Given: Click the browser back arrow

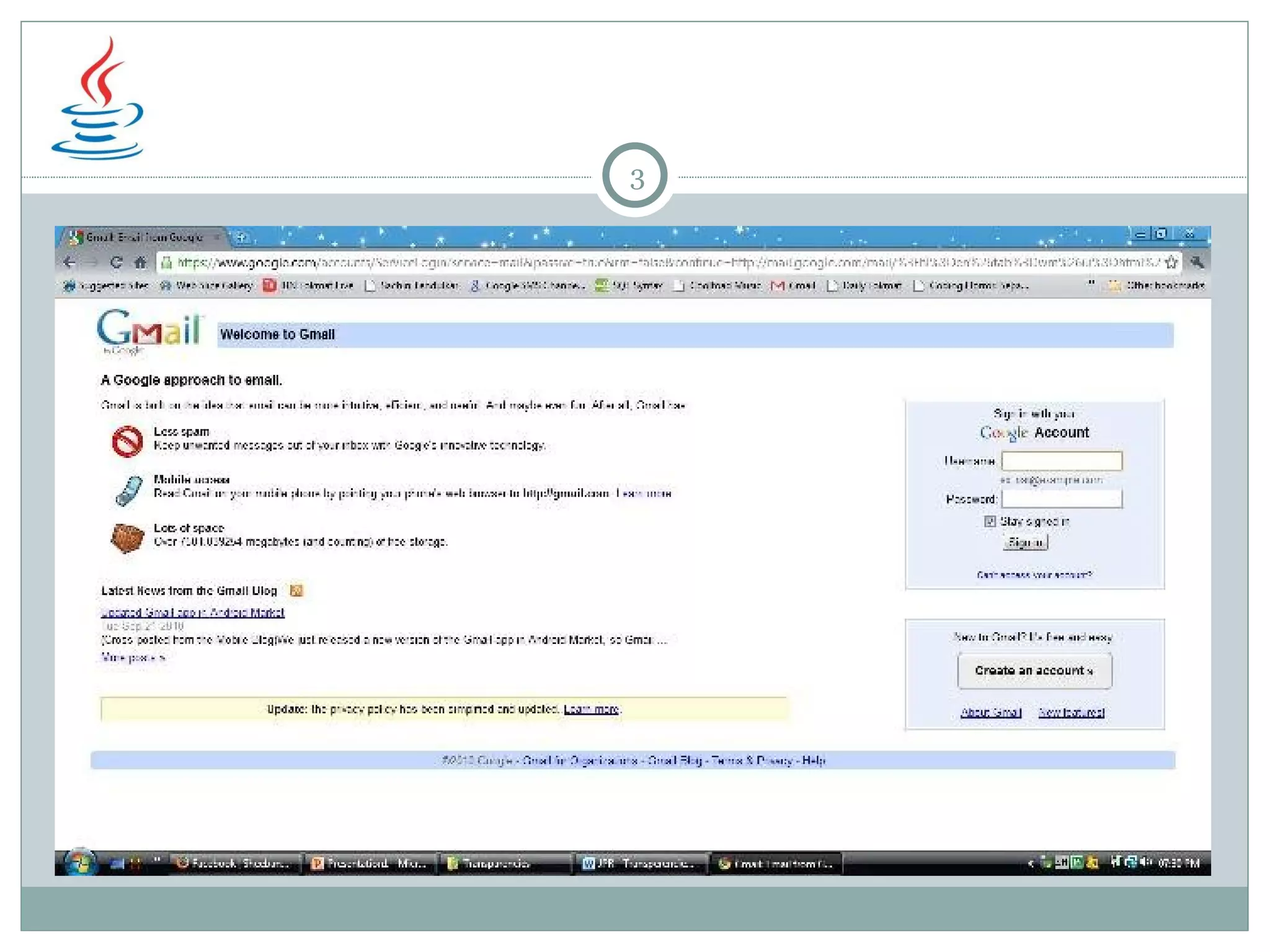Looking at the screenshot, I should click(x=69, y=262).
